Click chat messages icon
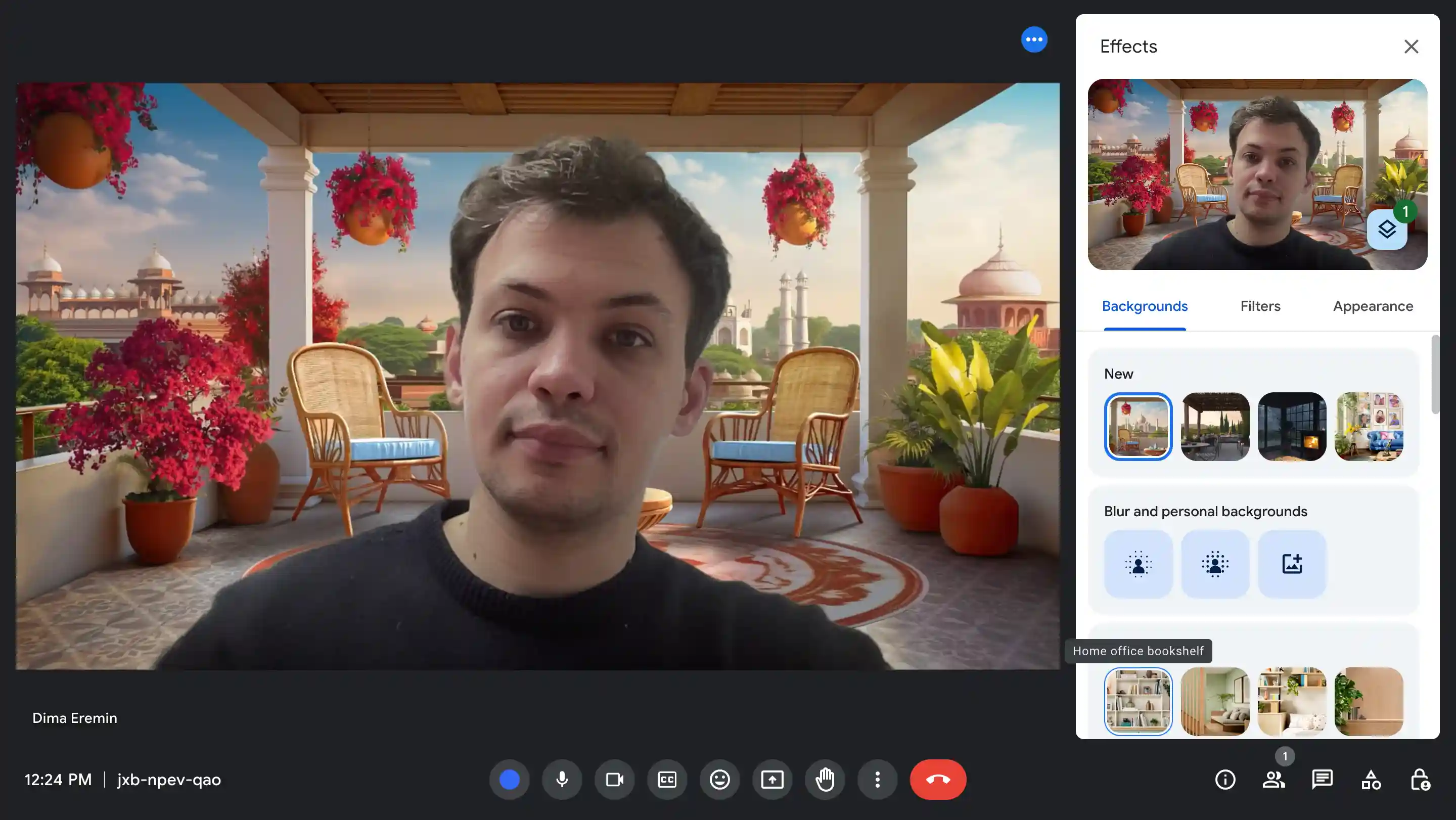Image resolution: width=1456 pixels, height=820 pixels. pos(1322,779)
